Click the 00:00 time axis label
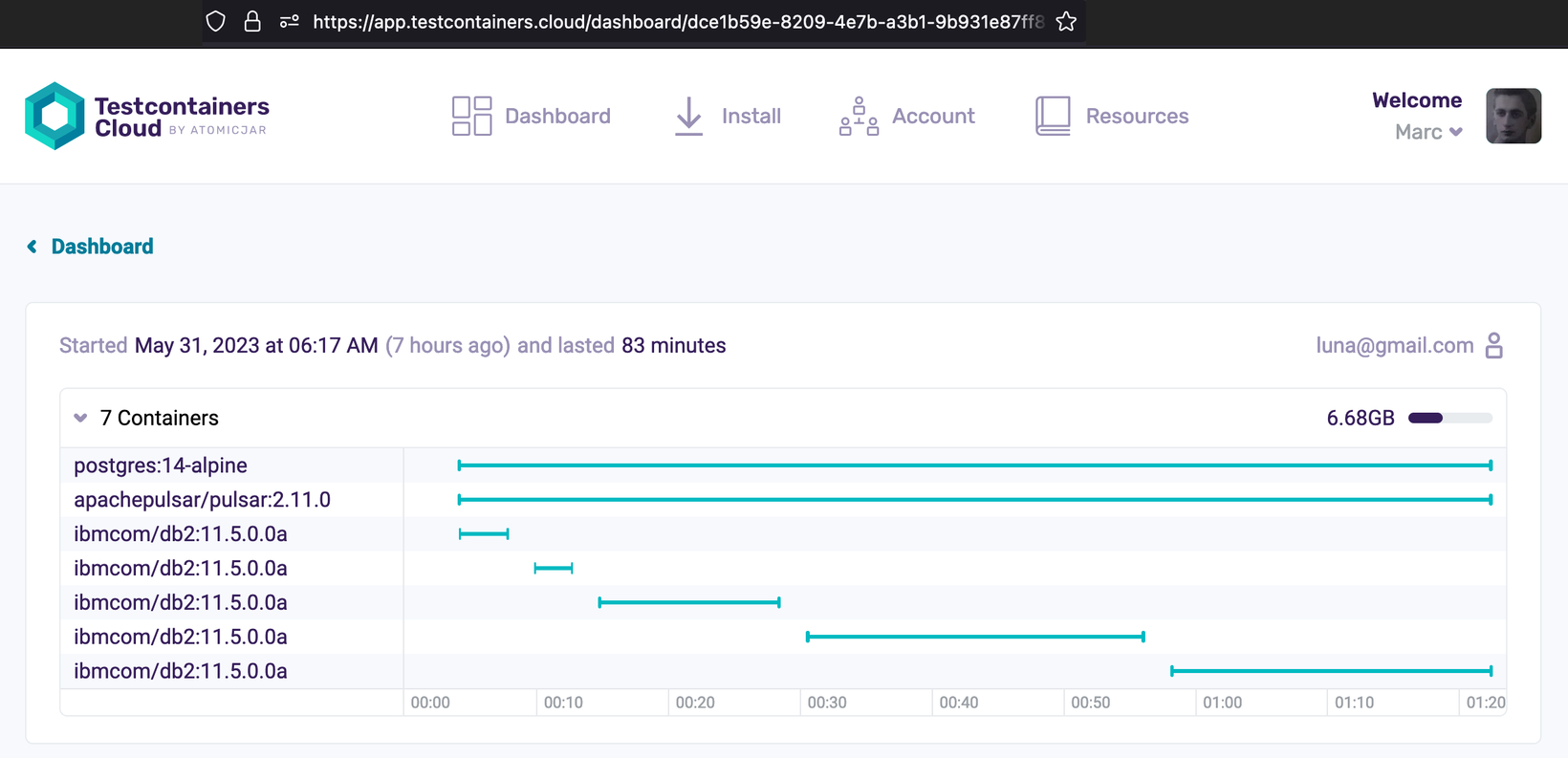 (430, 703)
